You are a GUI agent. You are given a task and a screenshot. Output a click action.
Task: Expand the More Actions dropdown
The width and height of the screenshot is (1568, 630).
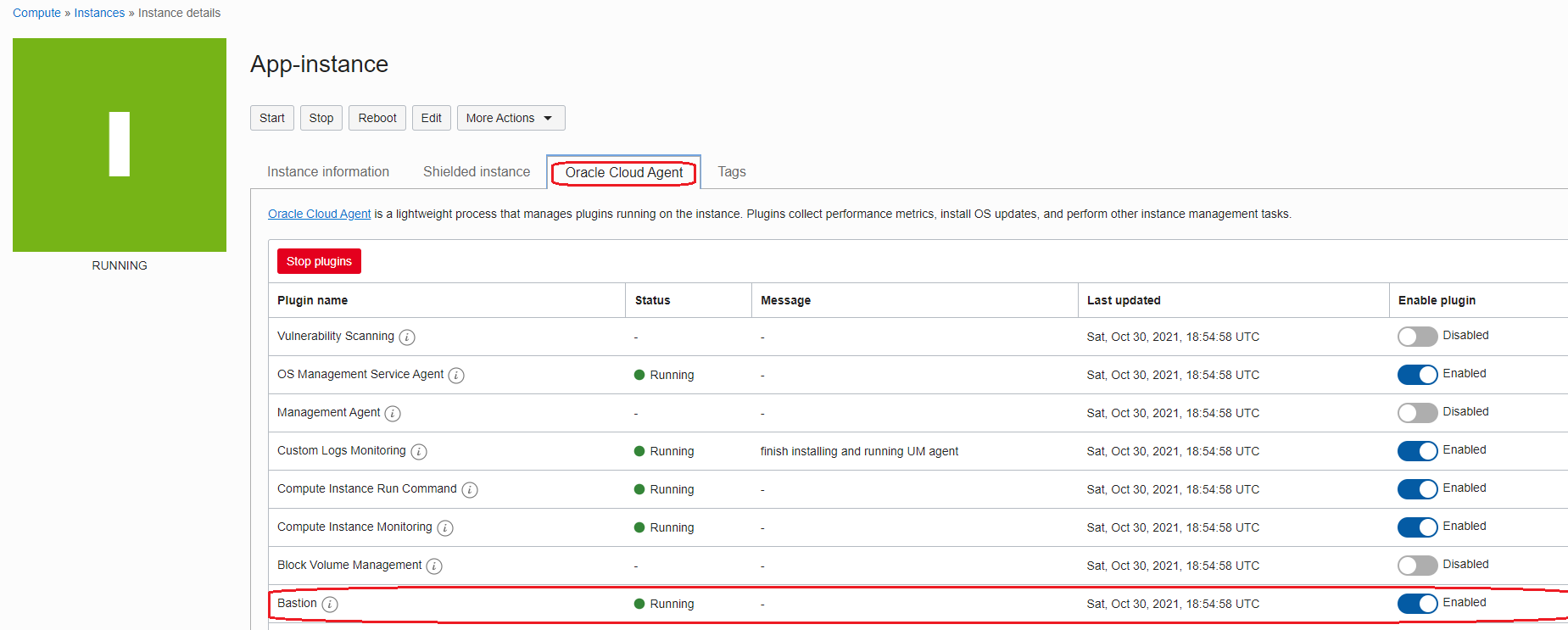coord(511,118)
